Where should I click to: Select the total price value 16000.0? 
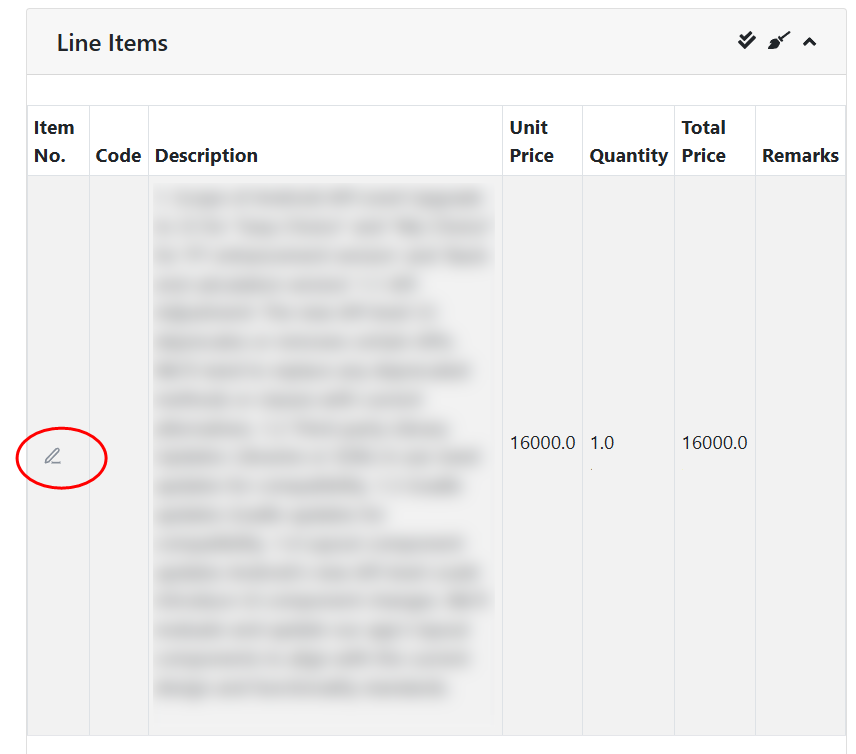714,443
